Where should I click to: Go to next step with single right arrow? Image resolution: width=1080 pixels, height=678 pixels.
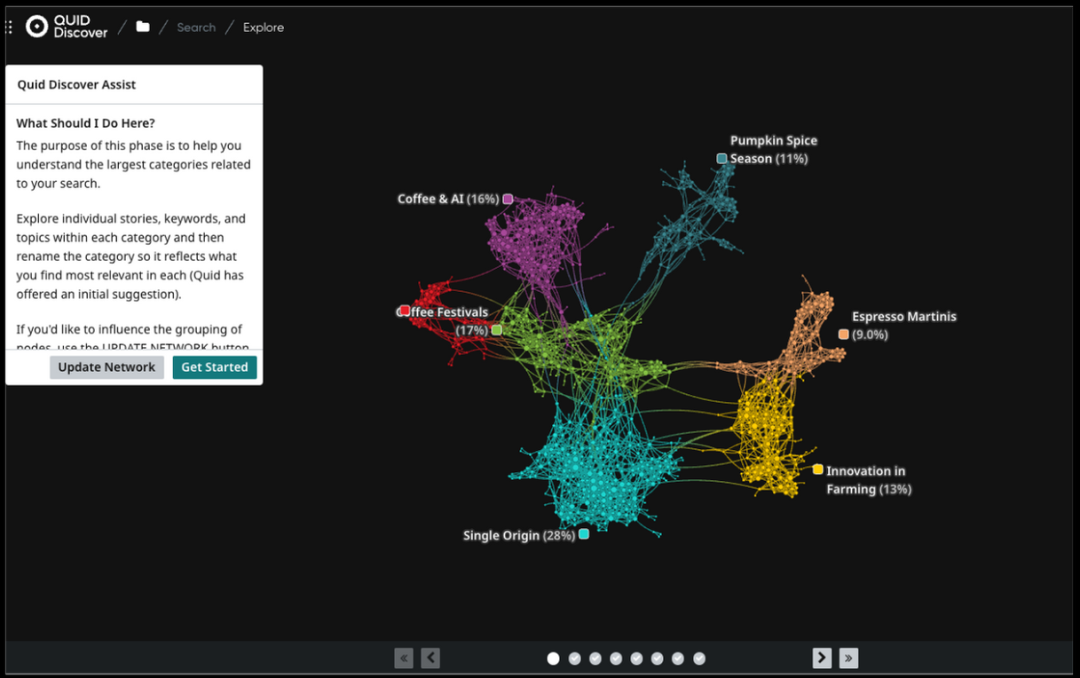822,658
